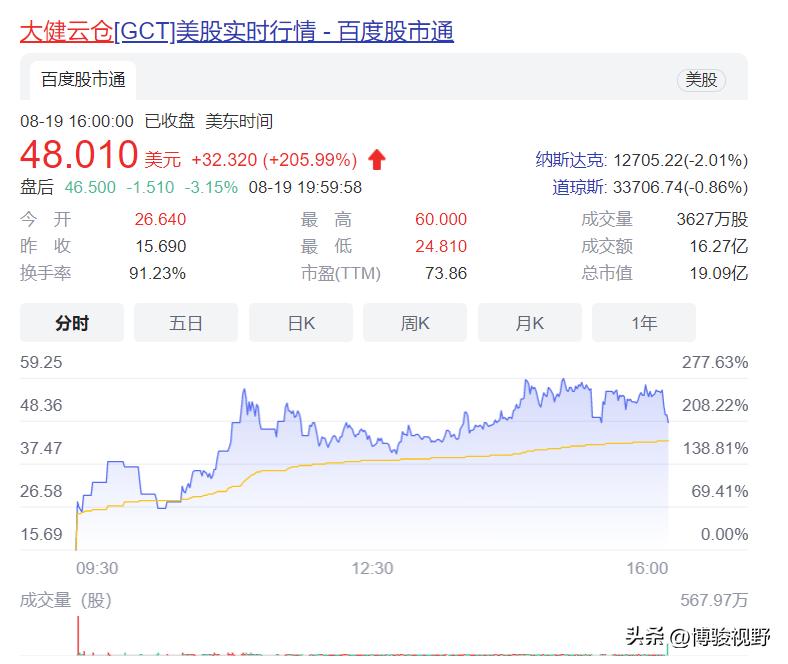Open the 纳斯达克 index link
The width and height of the screenshot is (788, 664).
coord(570,160)
